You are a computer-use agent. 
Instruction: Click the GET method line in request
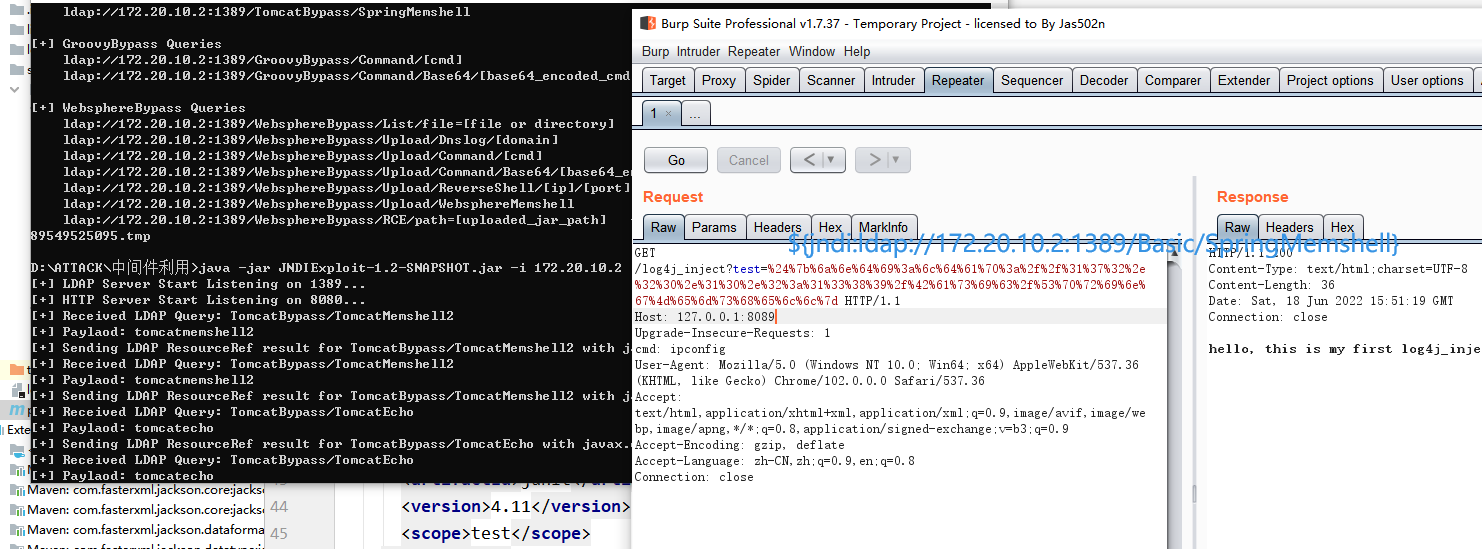[644, 253]
